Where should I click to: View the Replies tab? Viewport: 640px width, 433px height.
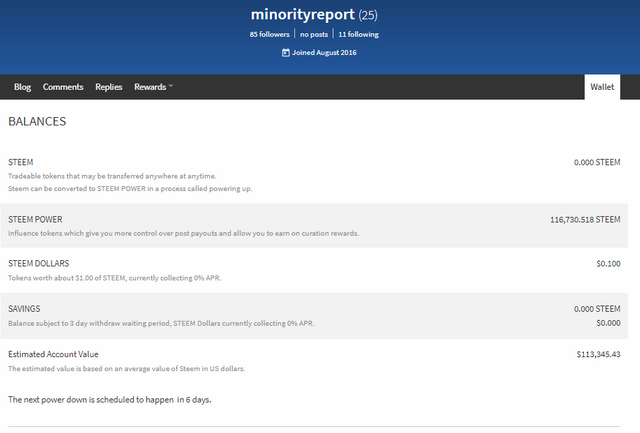(x=109, y=87)
